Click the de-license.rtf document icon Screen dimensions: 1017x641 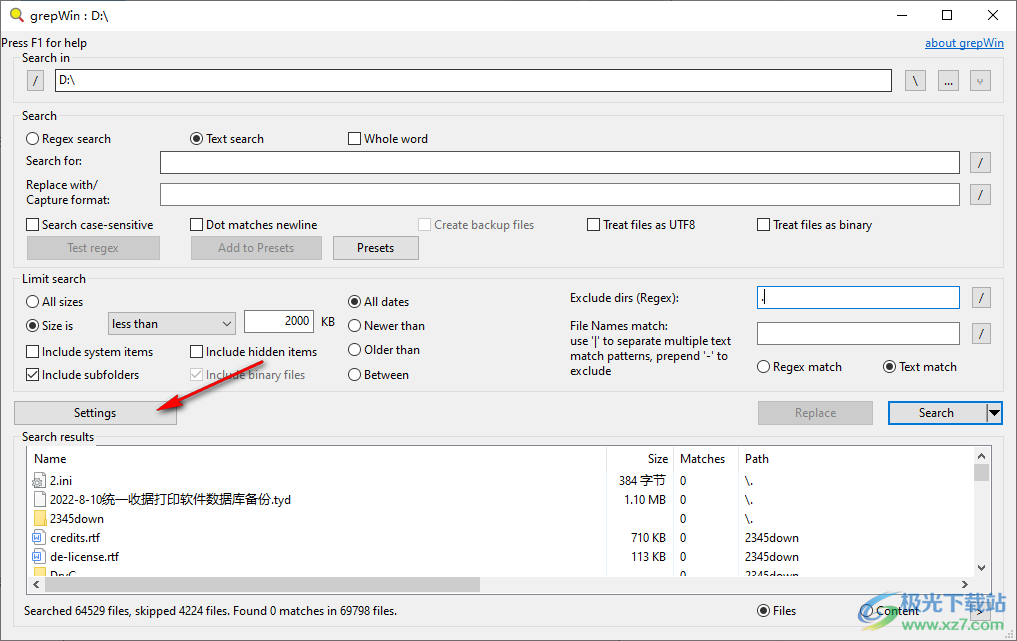[39, 557]
